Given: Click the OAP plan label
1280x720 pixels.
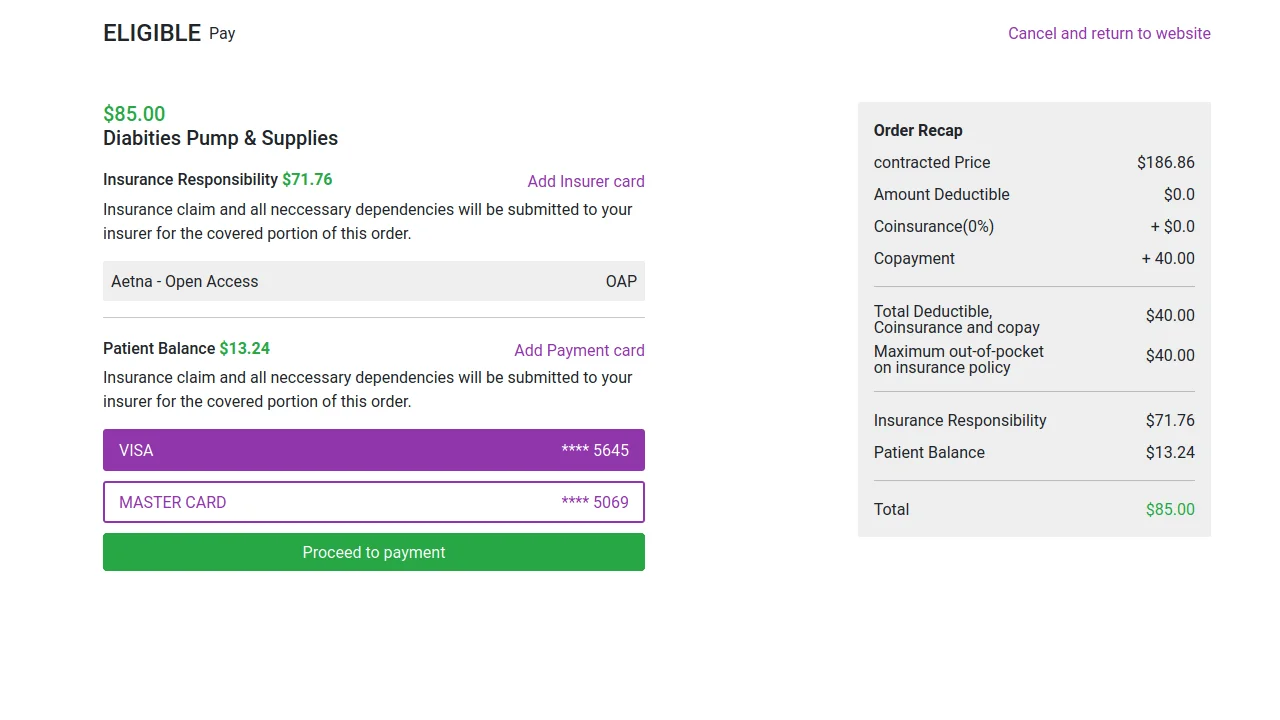Looking at the screenshot, I should tap(621, 281).
